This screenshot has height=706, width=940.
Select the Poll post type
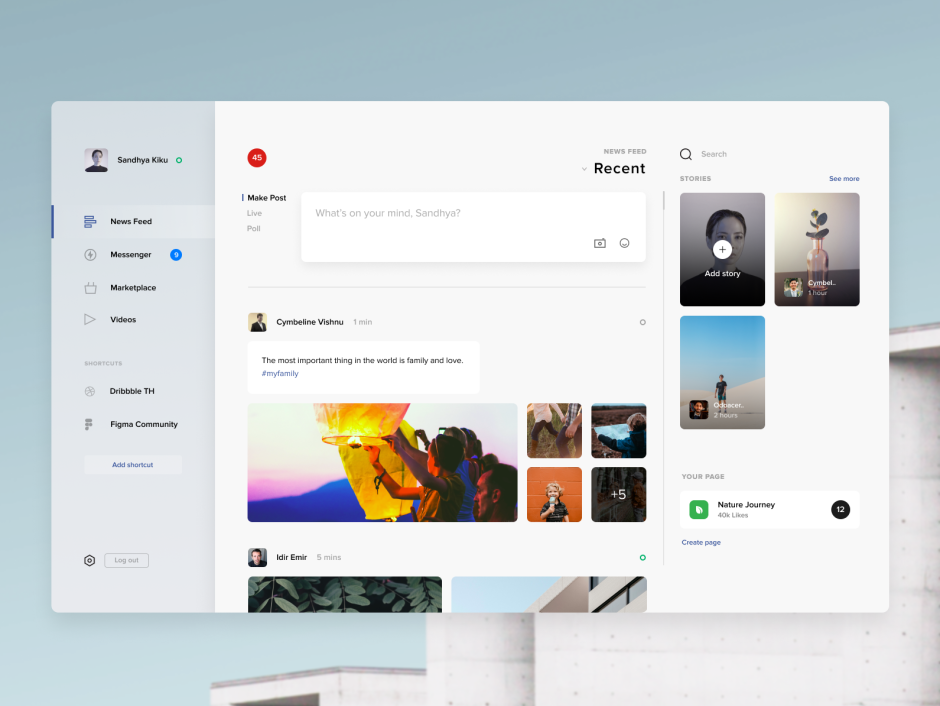[254, 229]
